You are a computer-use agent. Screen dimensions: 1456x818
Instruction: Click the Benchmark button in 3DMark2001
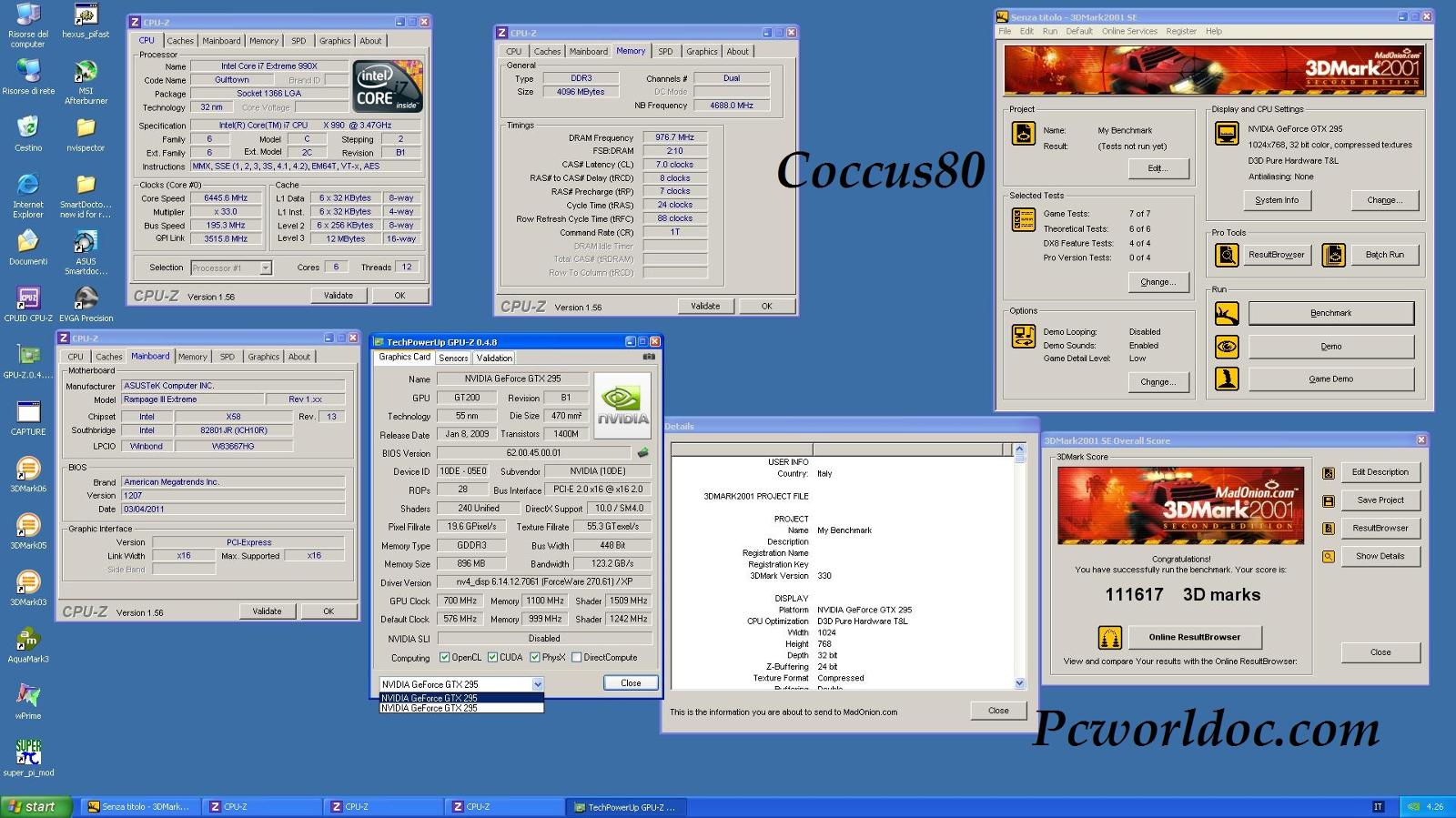coord(1330,313)
